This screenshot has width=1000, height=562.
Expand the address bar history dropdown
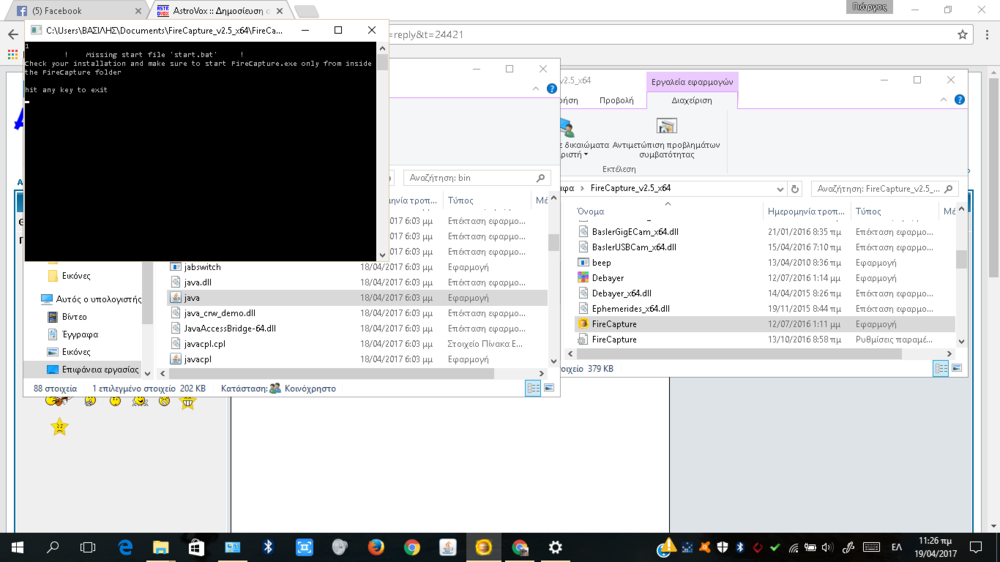pyautogui.click(x=780, y=188)
